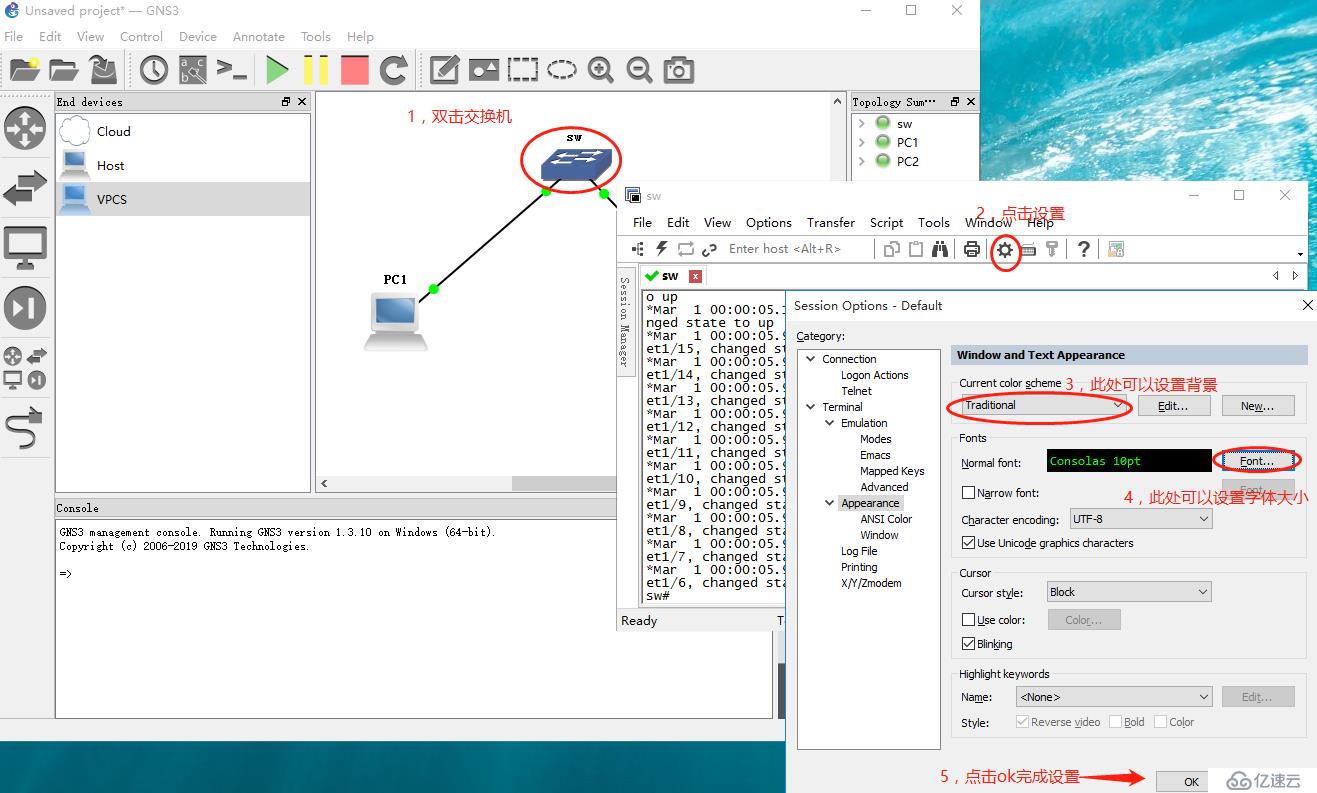
Task: Open SecureCRT Options menu
Action: click(x=769, y=222)
